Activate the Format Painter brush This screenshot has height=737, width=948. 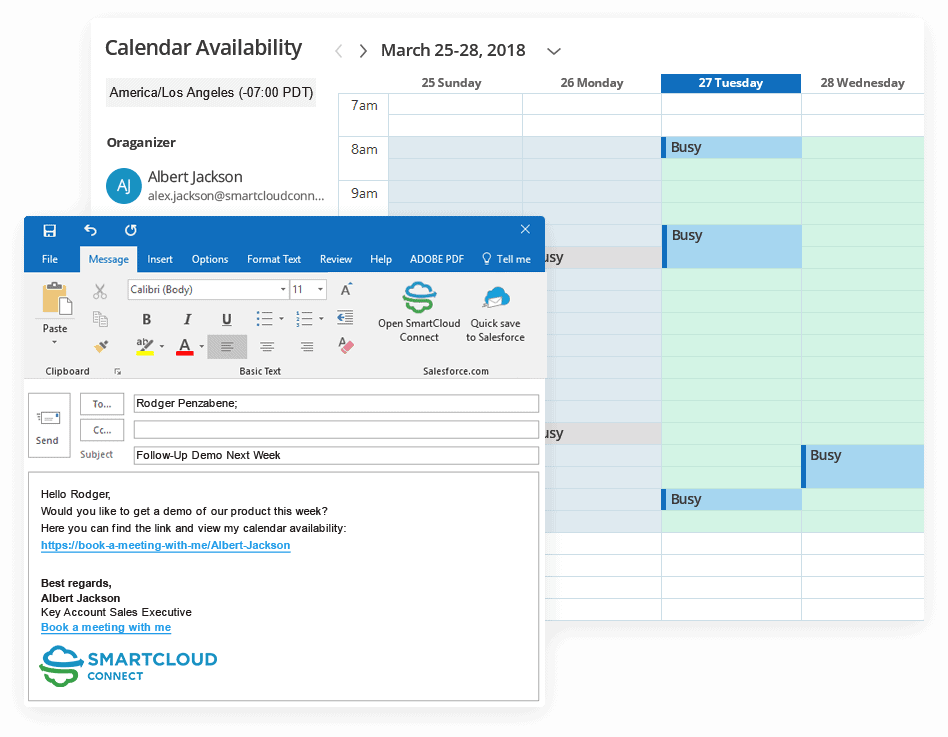click(101, 346)
